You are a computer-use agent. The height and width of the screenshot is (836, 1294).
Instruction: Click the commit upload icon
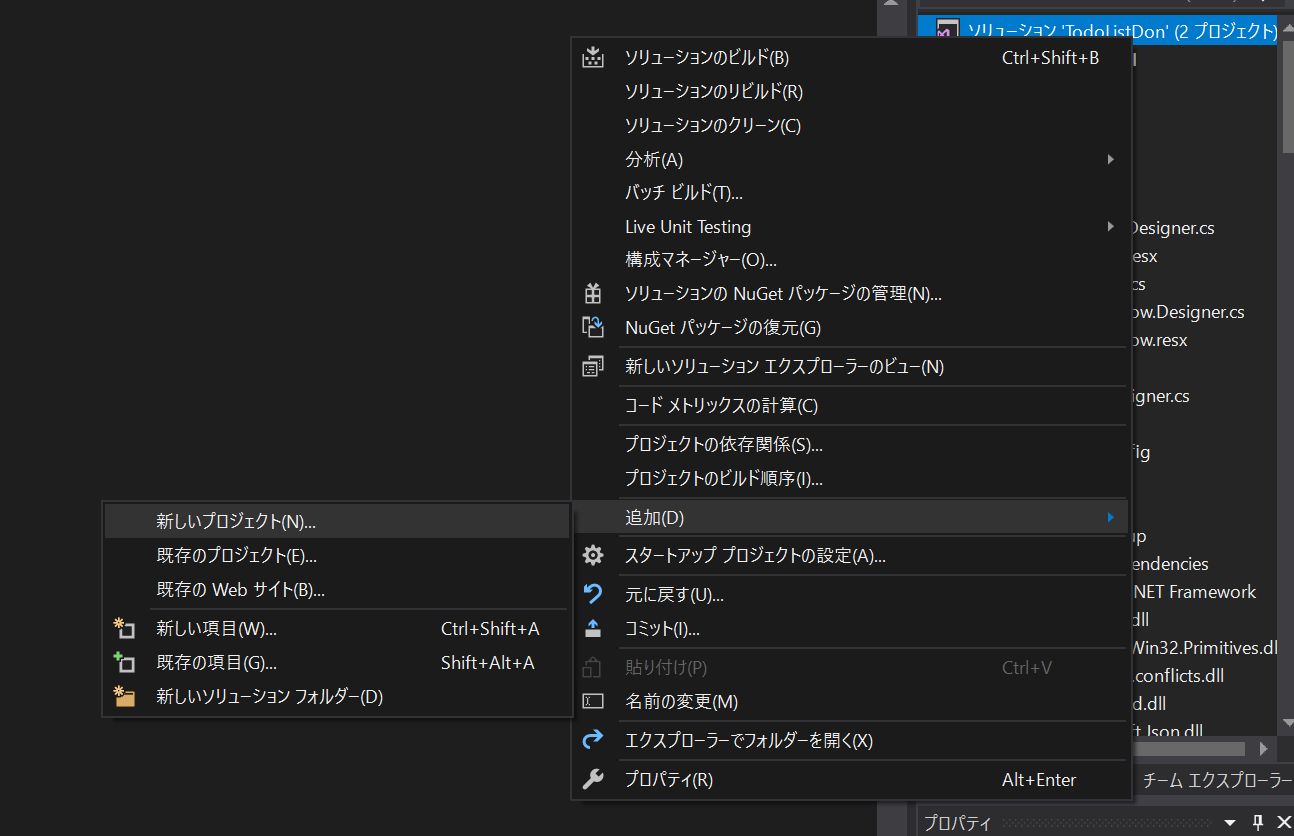pos(593,629)
